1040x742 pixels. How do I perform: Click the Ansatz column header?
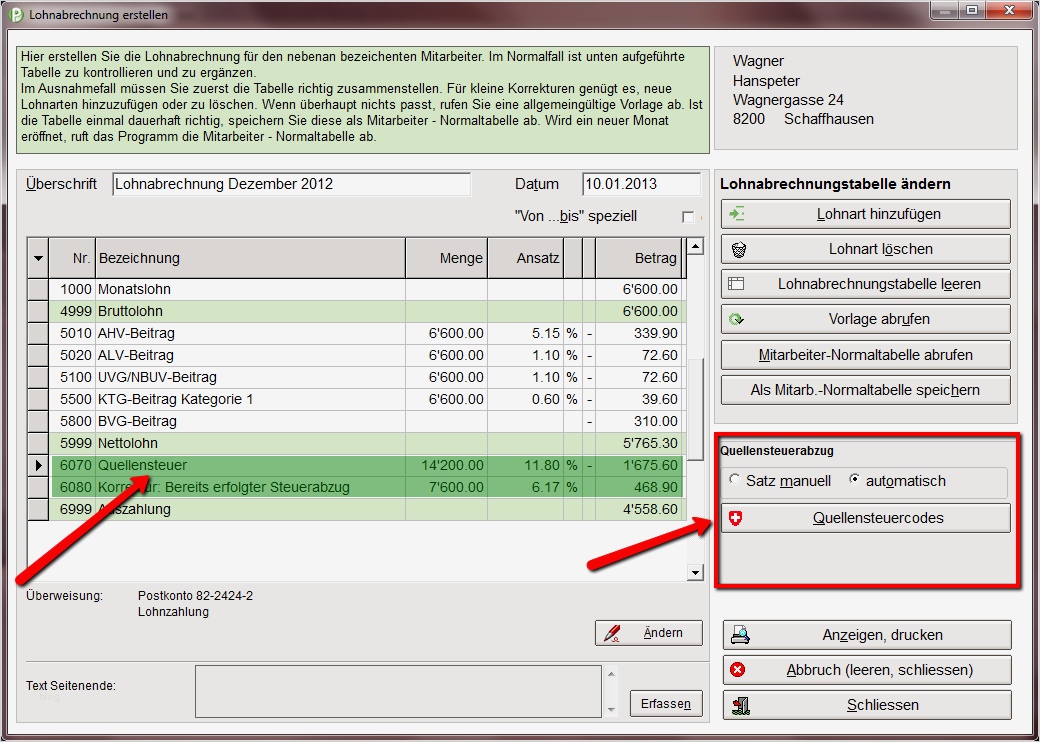coord(525,258)
